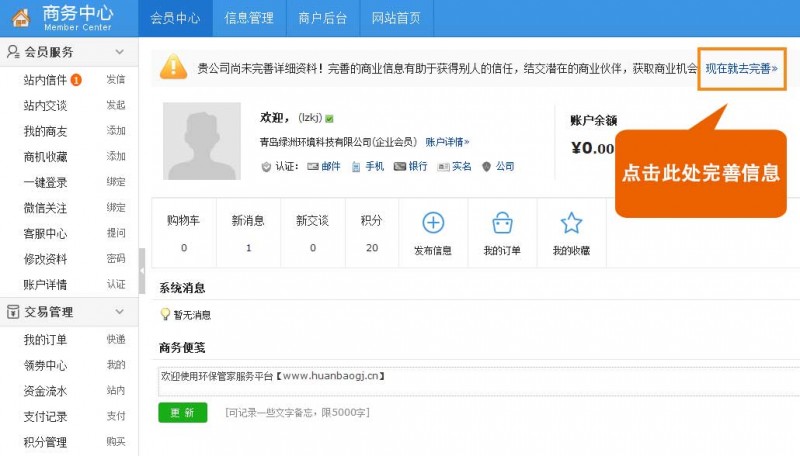Click the unread badge on 站内信件
The image size is (800, 456).
[76, 80]
